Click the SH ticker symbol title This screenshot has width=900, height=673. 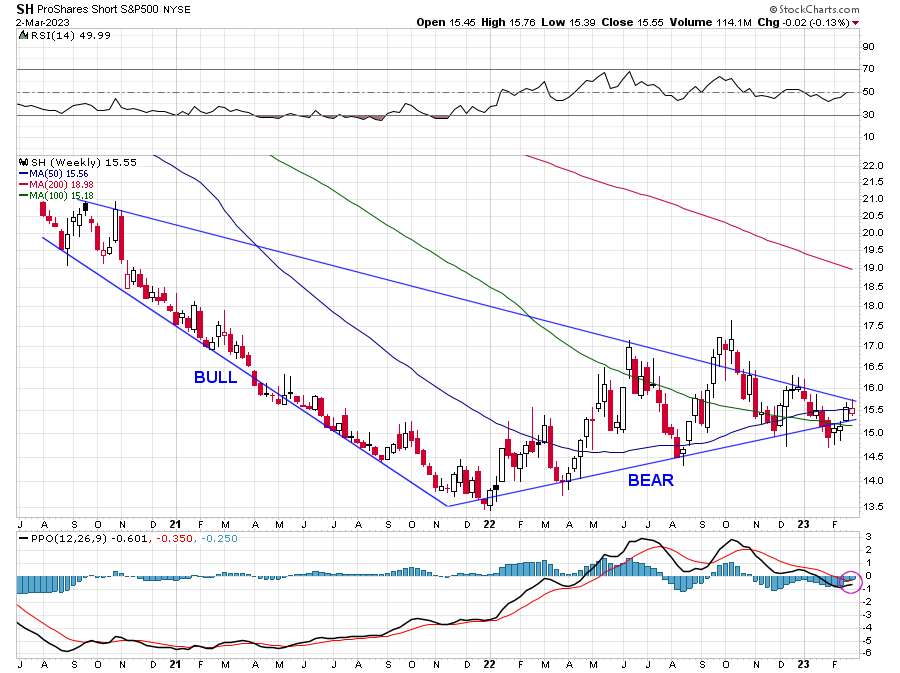(25, 9)
